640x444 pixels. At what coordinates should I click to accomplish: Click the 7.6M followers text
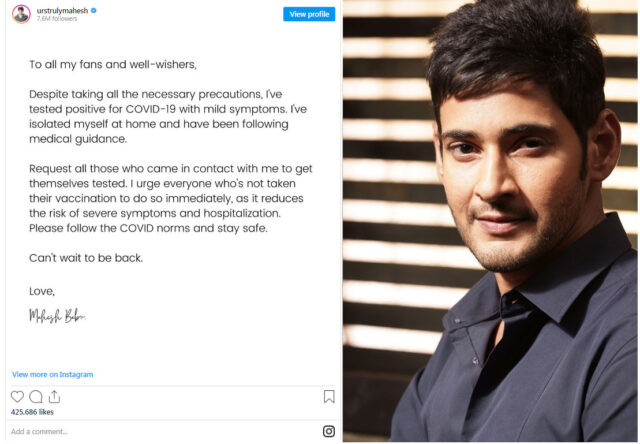point(57,19)
